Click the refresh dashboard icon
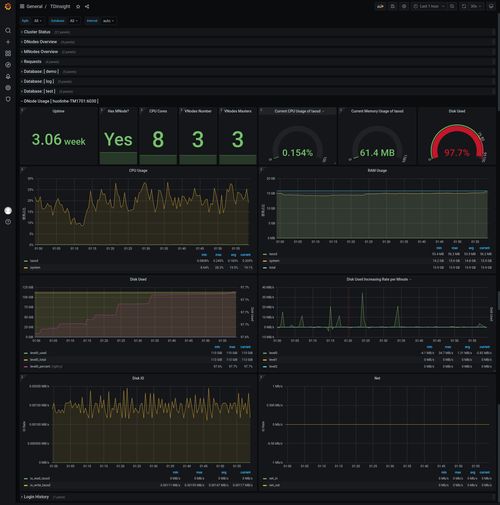The width and height of the screenshot is (500, 505). [464, 6]
